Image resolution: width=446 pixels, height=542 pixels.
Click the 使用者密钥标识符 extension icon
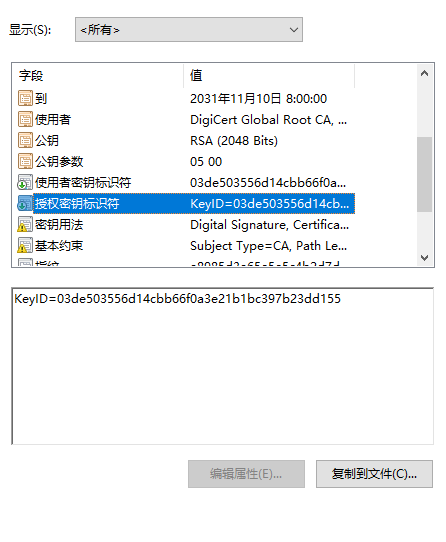click(x=25, y=183)
